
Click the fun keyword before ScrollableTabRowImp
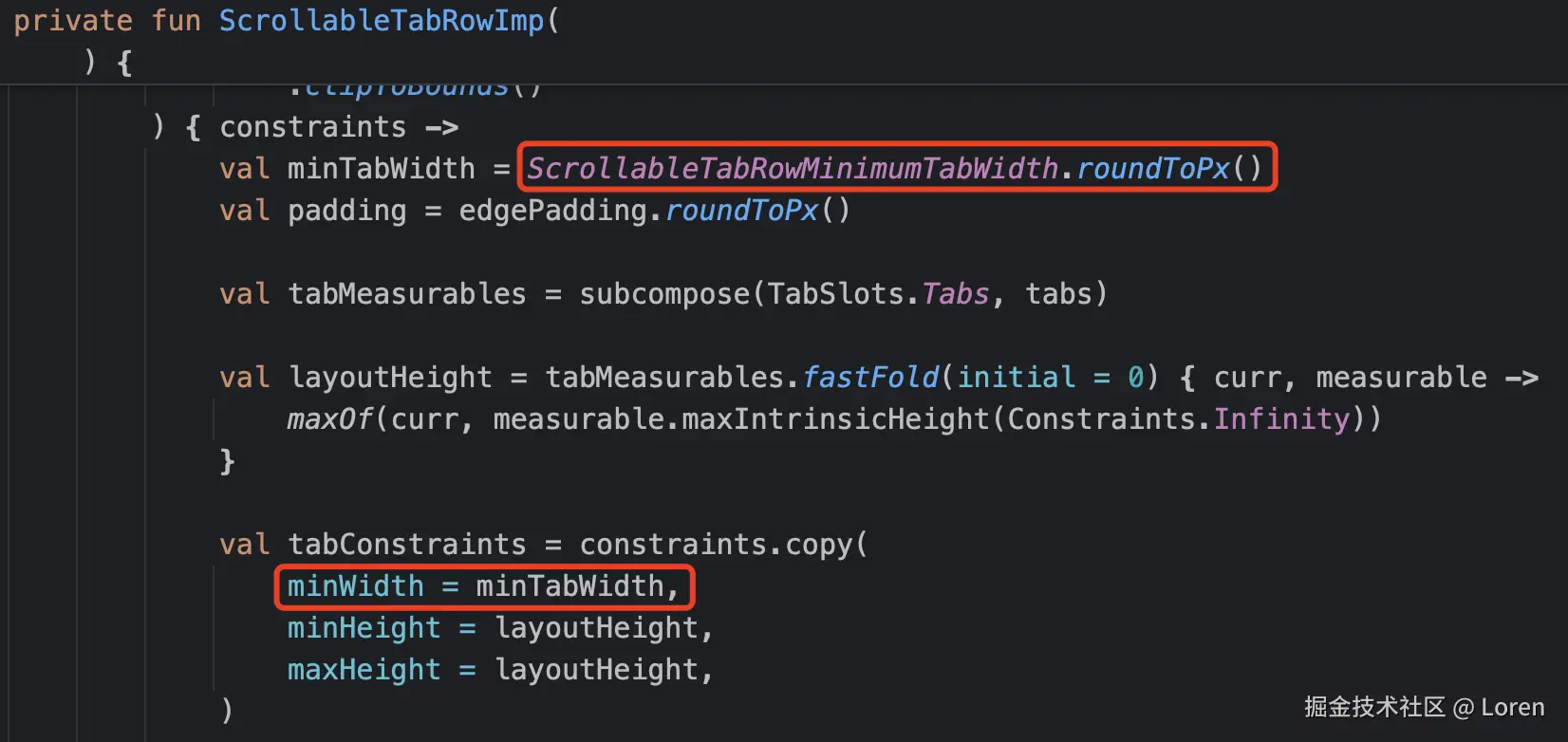click(176, 21)
